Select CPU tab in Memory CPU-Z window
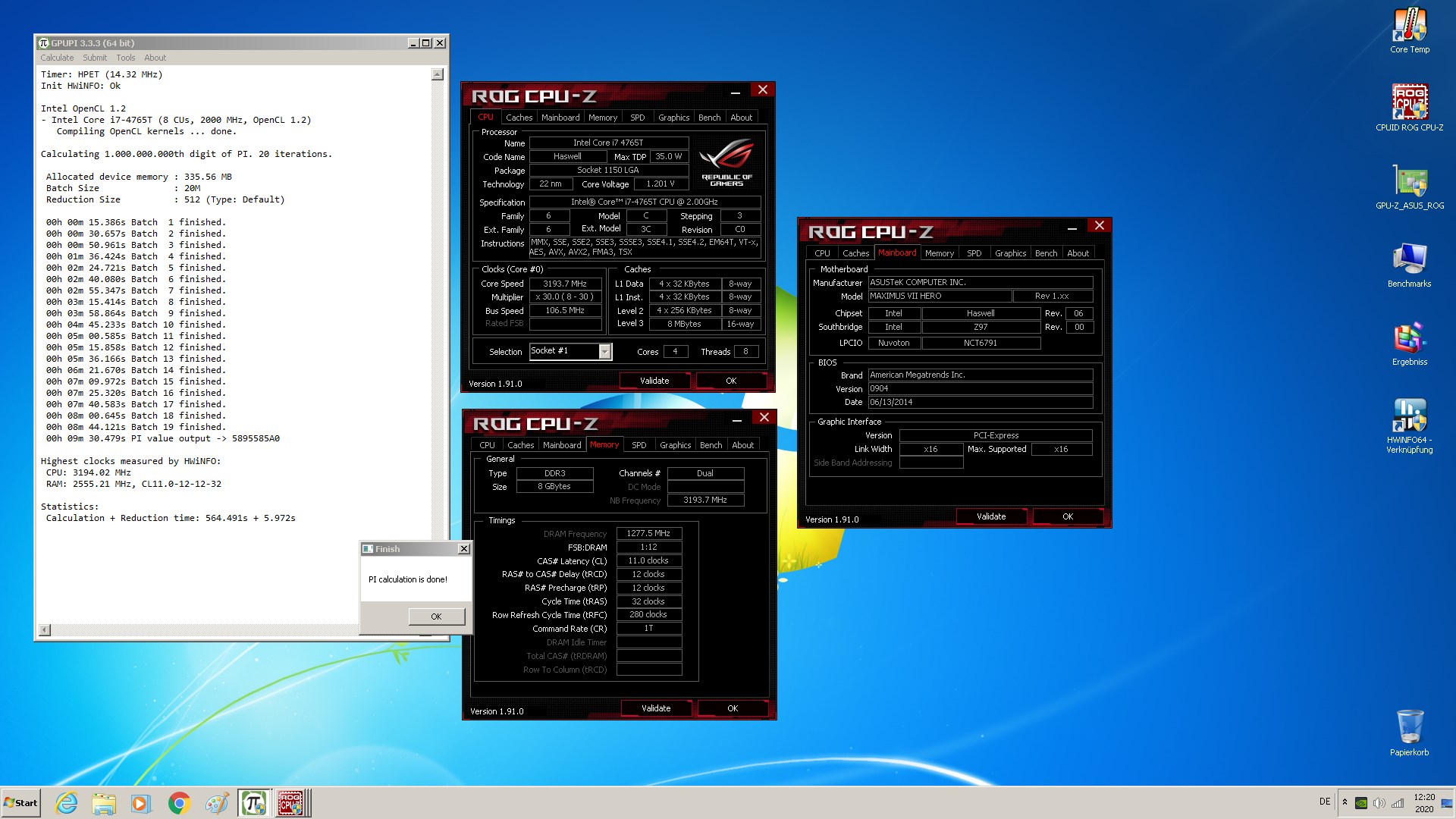The height and width of the screenshot is (819, 1456). 488,445
